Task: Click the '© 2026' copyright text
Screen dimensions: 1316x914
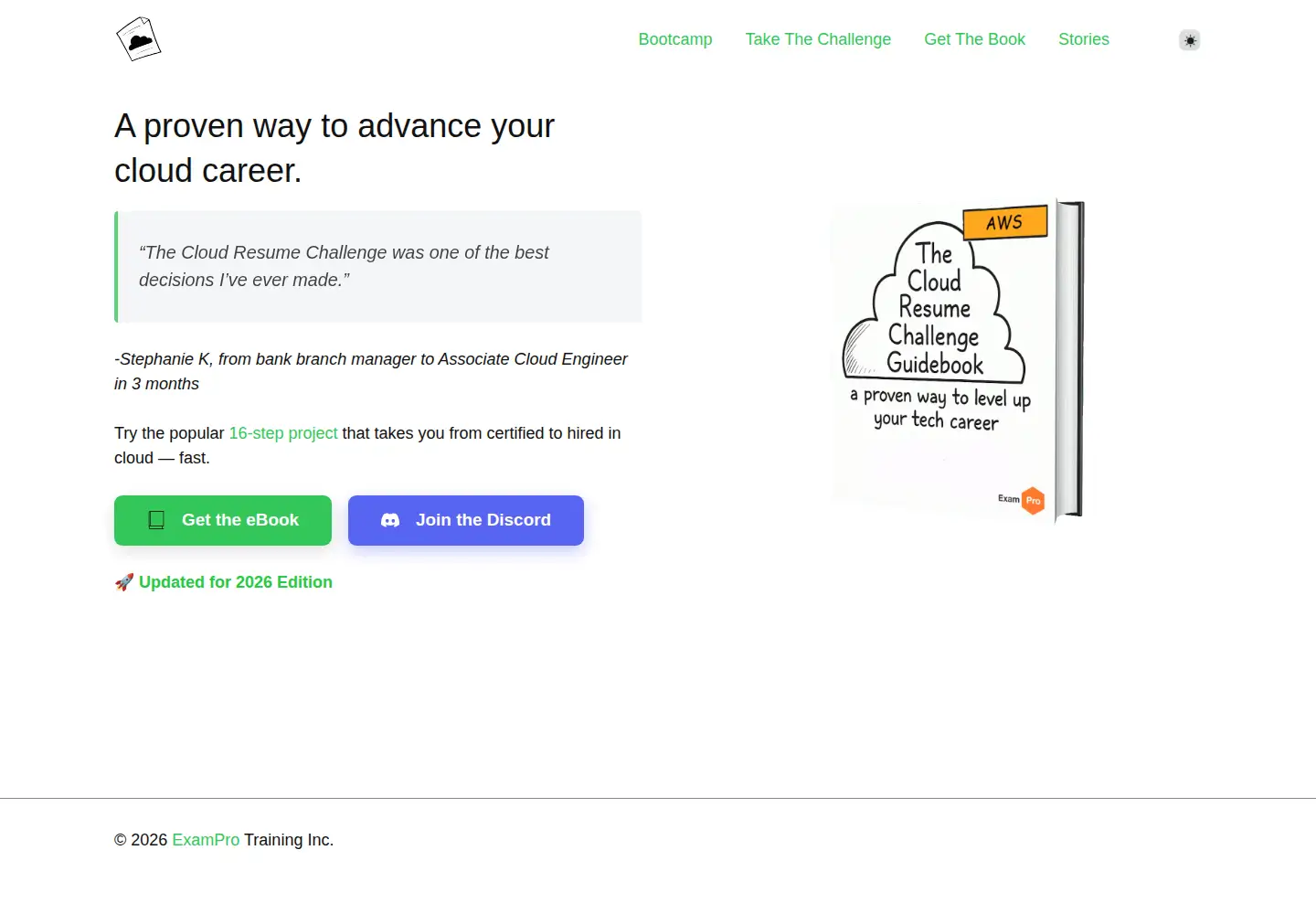Action: [x=141, y=840]
